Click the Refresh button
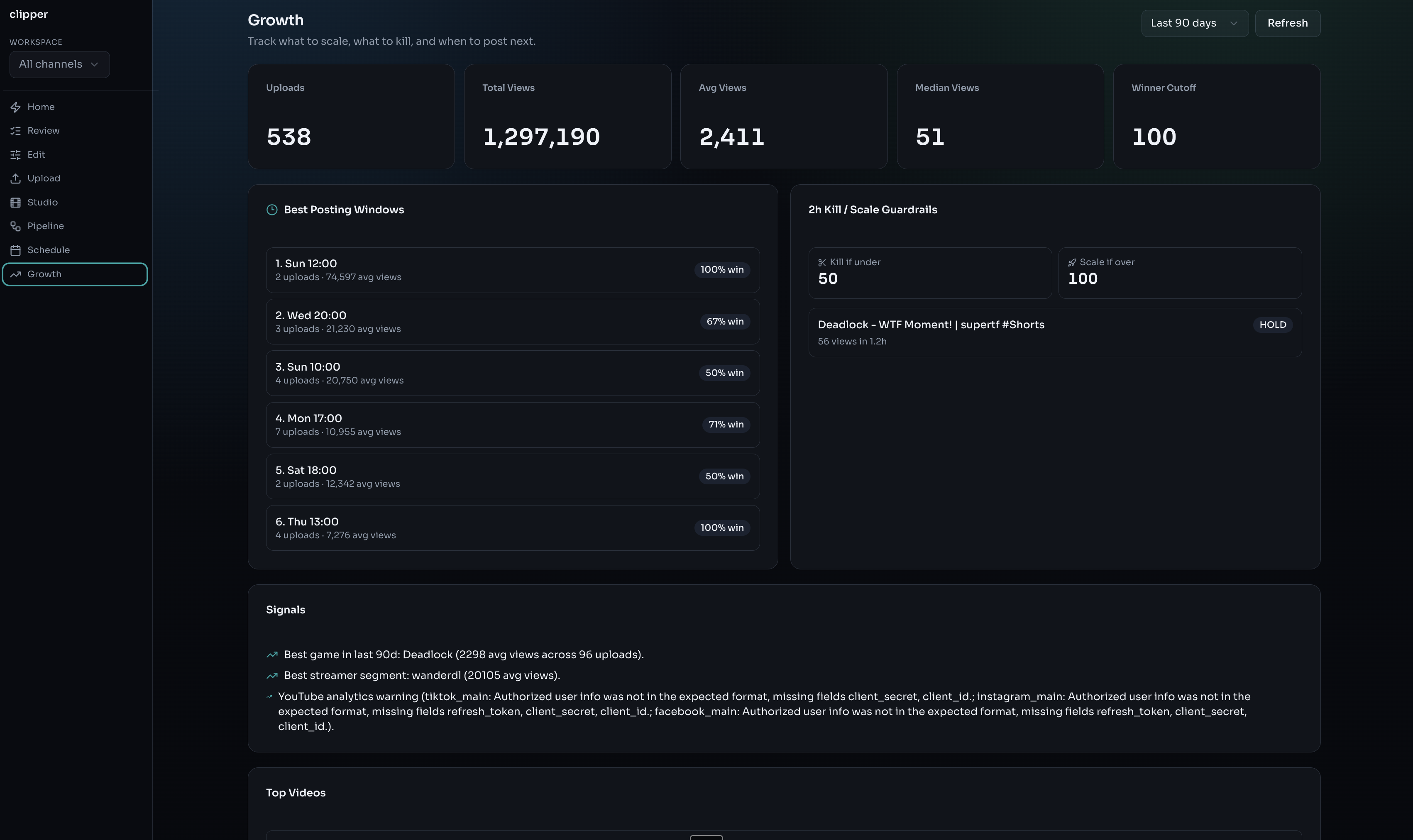Image resolution: width=1413 pixels, height=840 pixels. click(1287, 23)
